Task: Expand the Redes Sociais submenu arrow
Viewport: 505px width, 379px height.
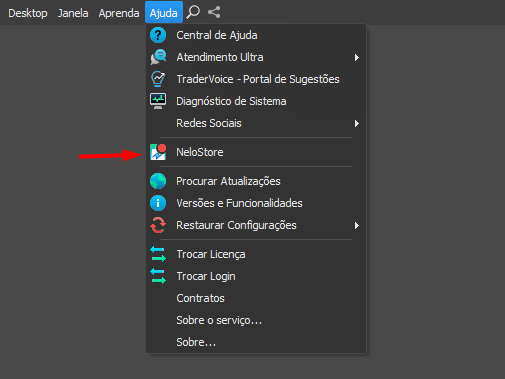Action: pyautogui.click(x=357, y=123)
